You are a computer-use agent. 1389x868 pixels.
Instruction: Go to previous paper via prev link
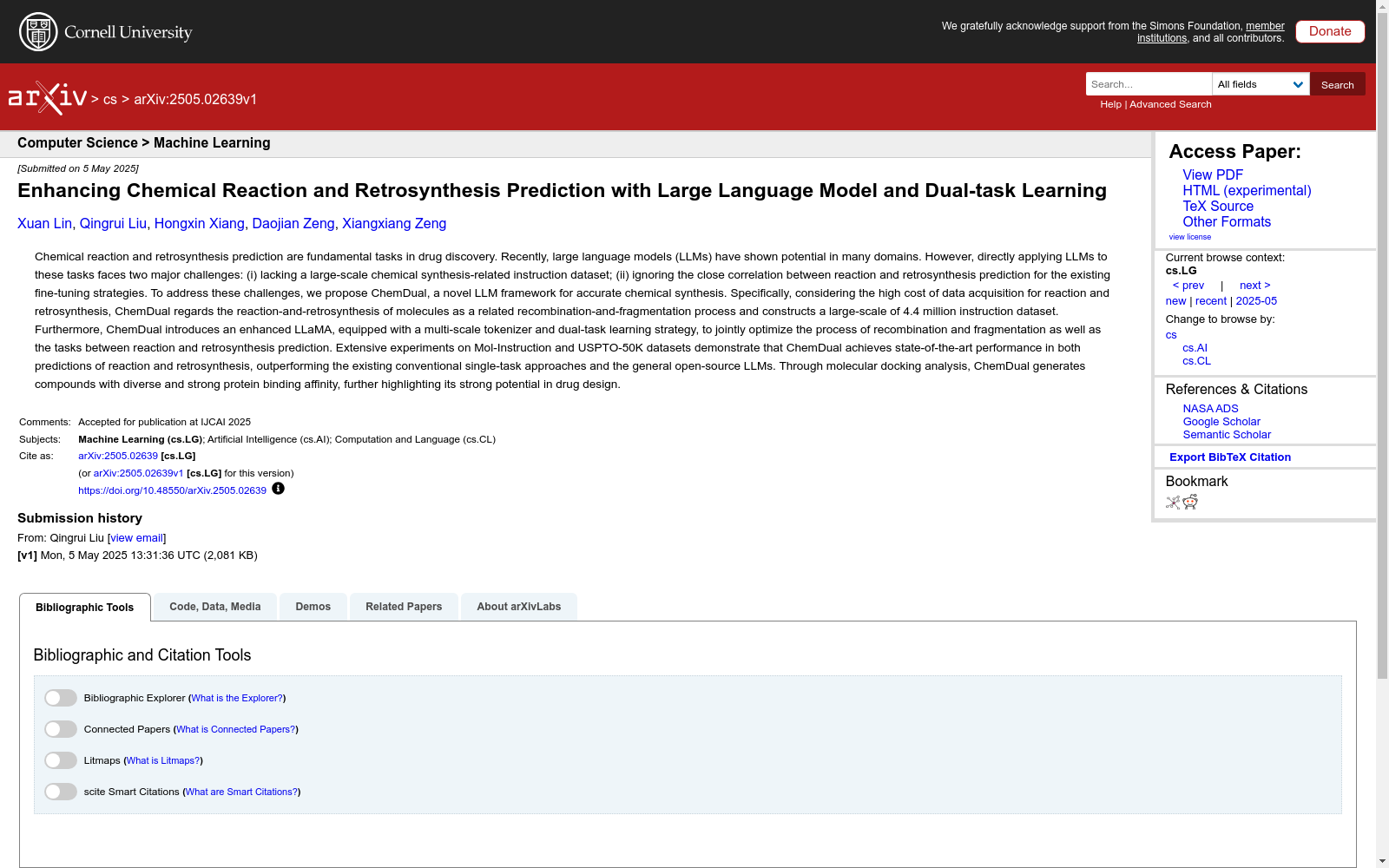coord(1188,286)
